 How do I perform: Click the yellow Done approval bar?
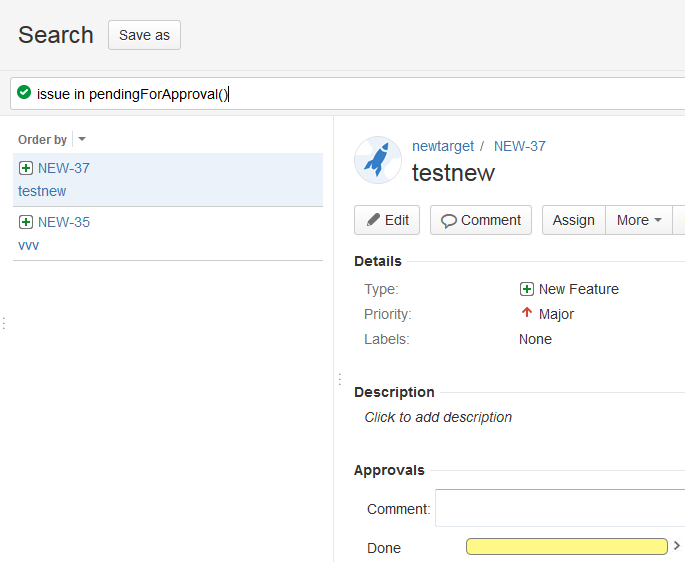coord(566,546)
